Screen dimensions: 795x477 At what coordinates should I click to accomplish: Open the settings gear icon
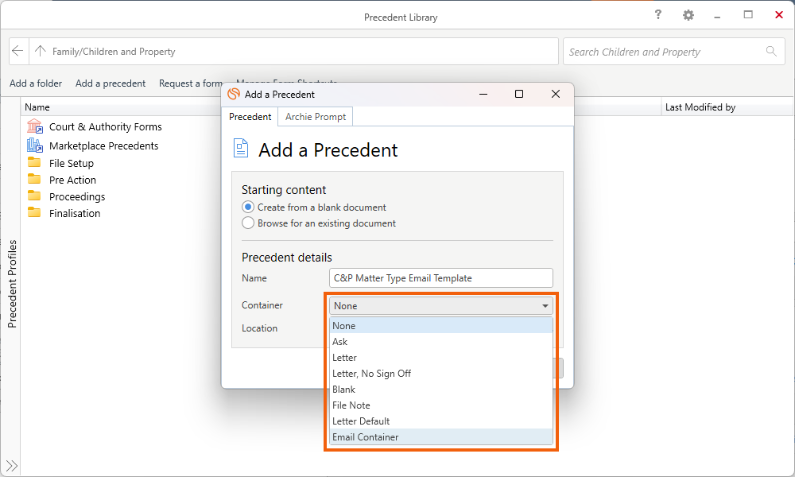pos(688,15)
